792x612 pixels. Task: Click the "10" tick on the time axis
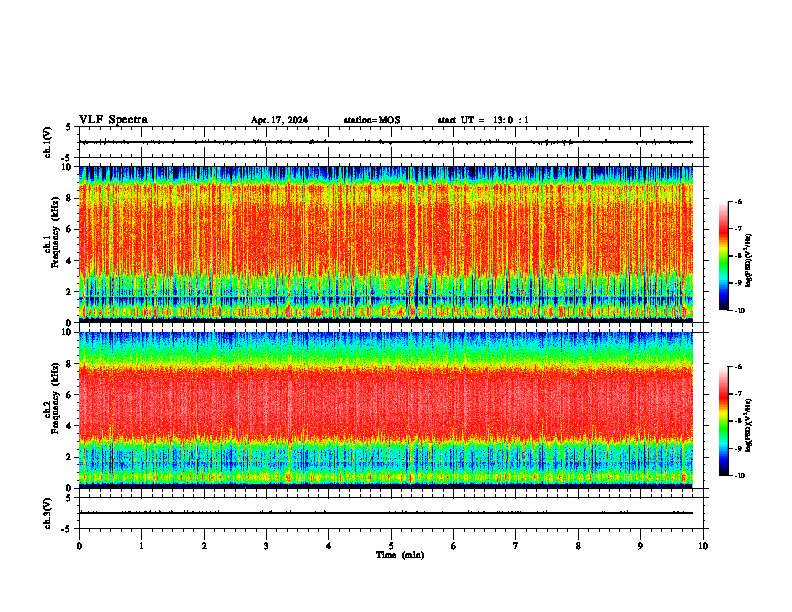(703, 546)
